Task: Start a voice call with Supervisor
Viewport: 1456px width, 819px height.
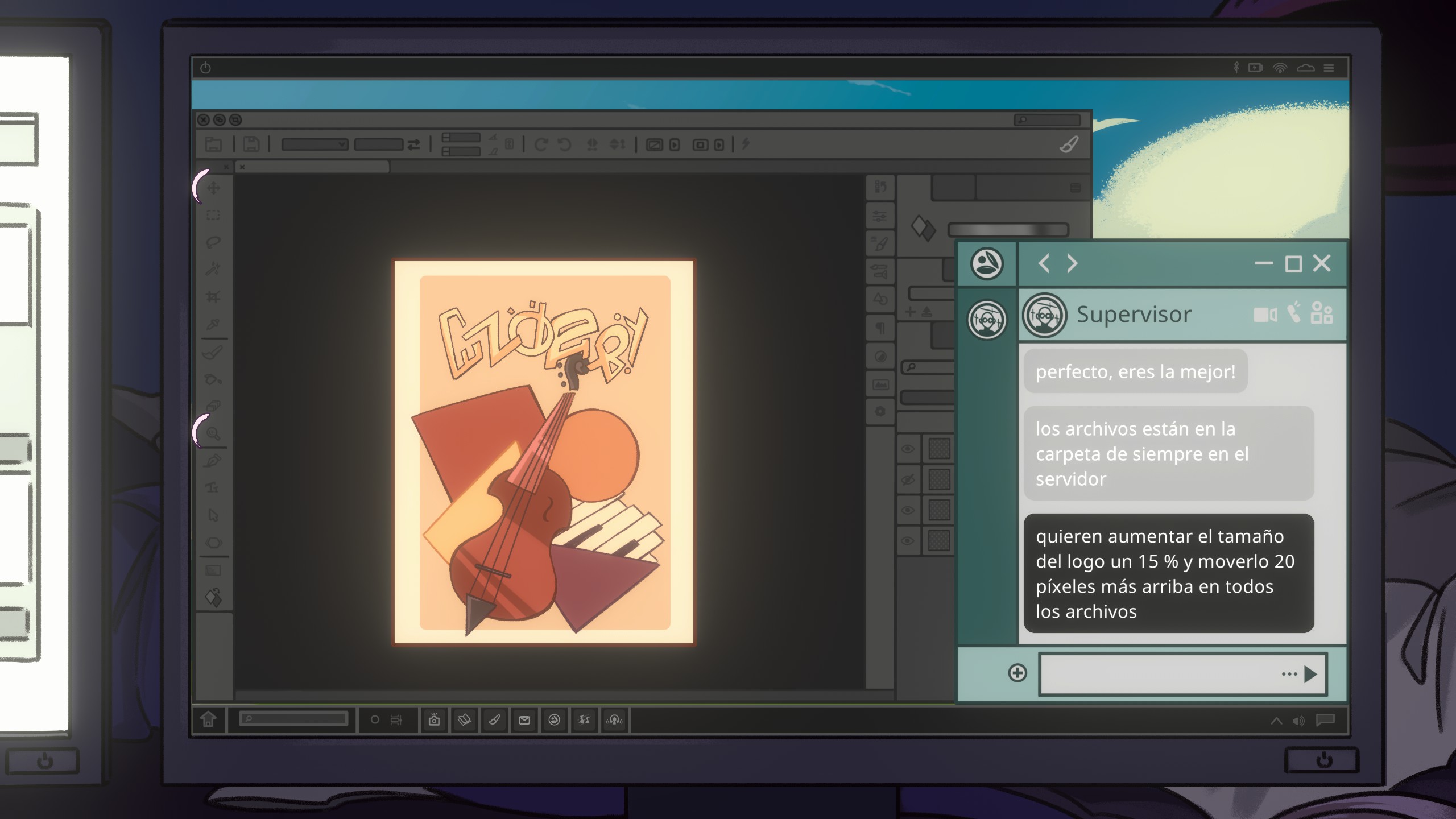Action: click(x=1294, y=313)
